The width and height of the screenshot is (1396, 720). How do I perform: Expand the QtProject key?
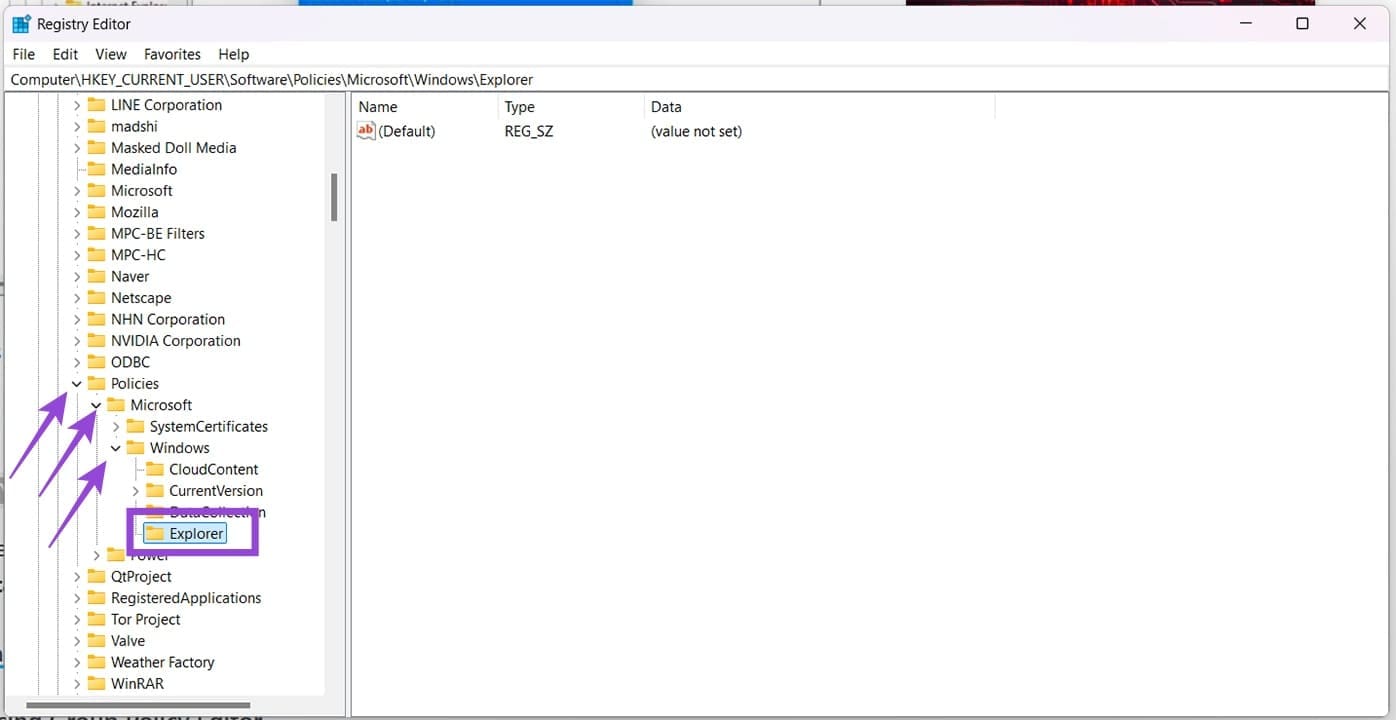coord(77,577)
